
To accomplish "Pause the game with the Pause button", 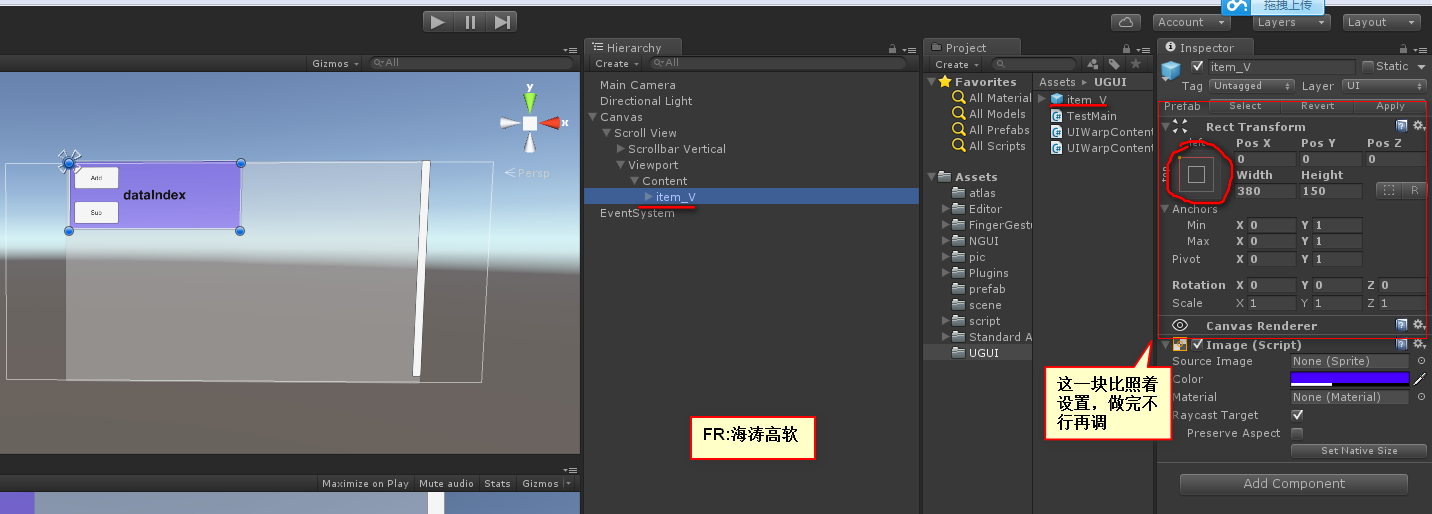I will 470,21.
